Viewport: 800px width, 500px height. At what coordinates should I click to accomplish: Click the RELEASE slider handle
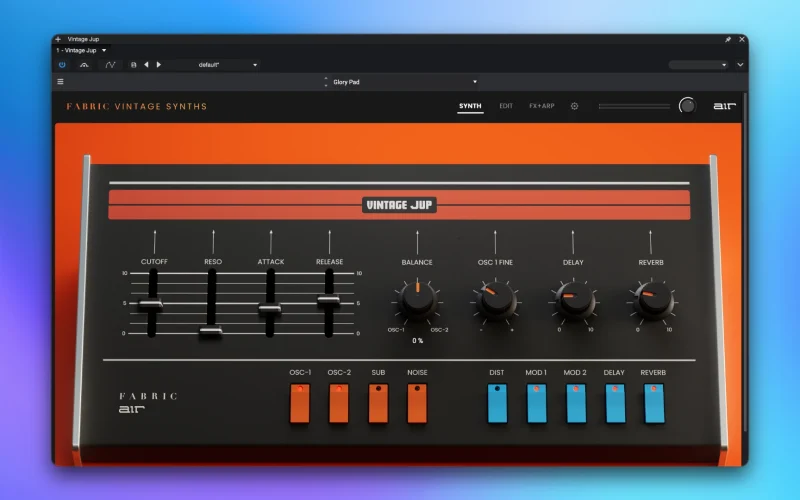pyautogui.click(x=329, y=300)
